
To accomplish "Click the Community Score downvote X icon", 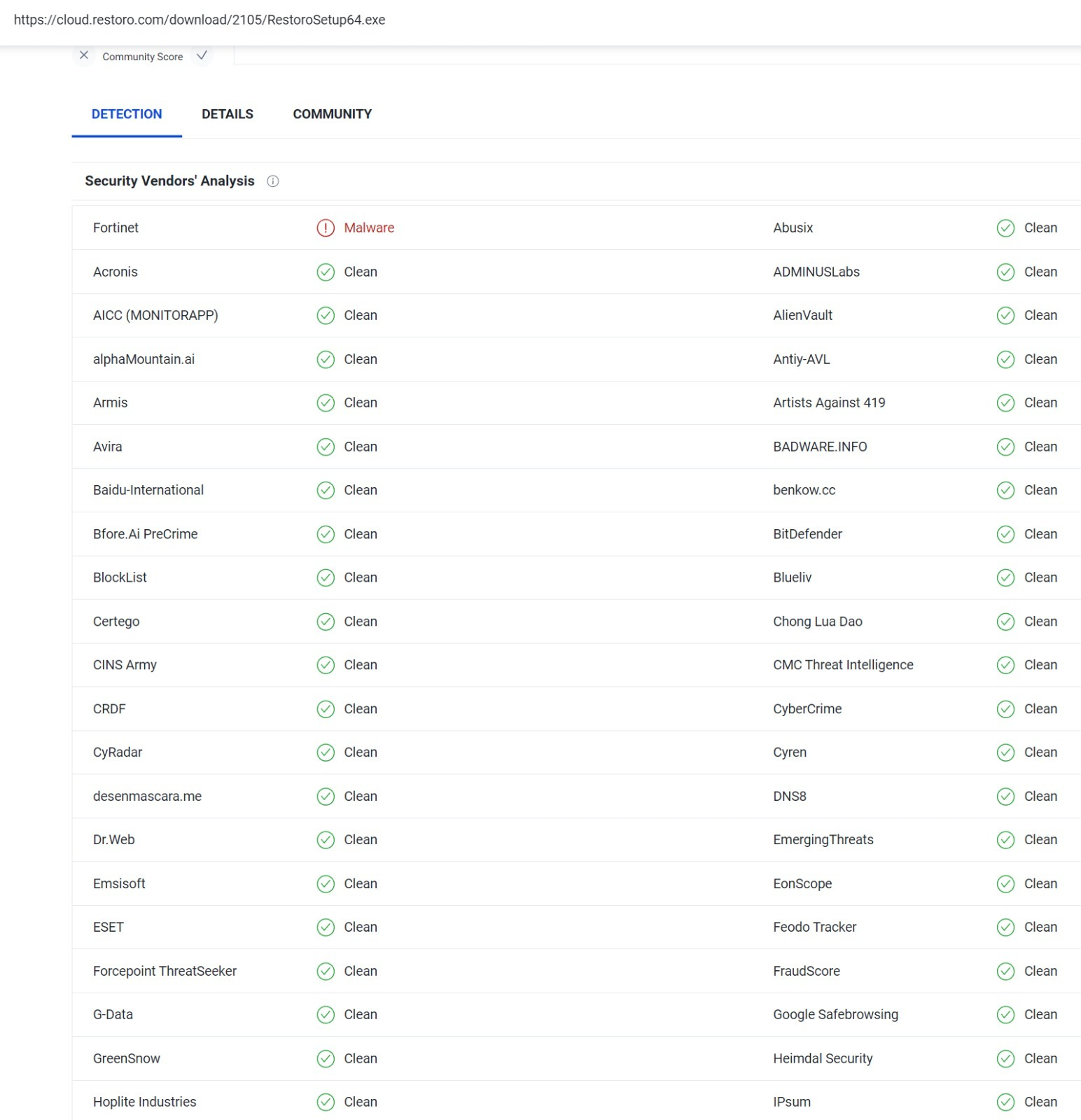I will point(84,55).
